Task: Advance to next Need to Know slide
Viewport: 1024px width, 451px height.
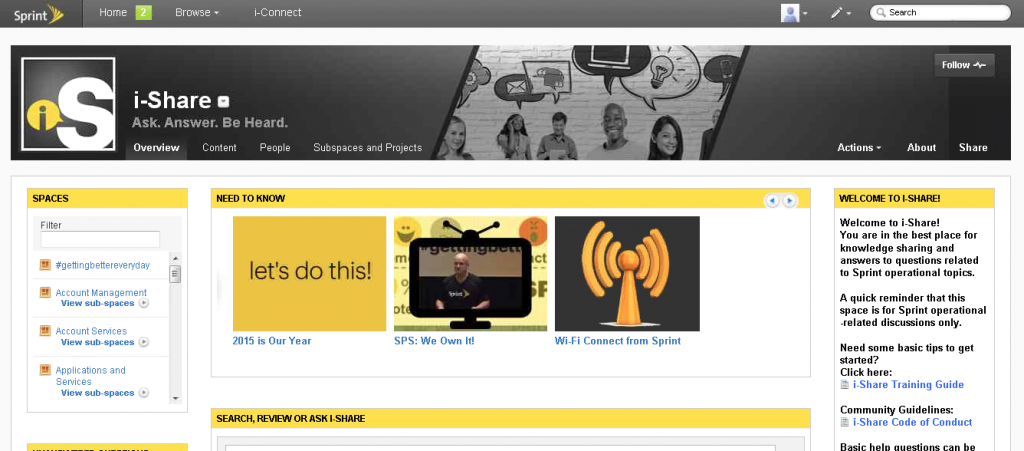Action: click(790, 200)
